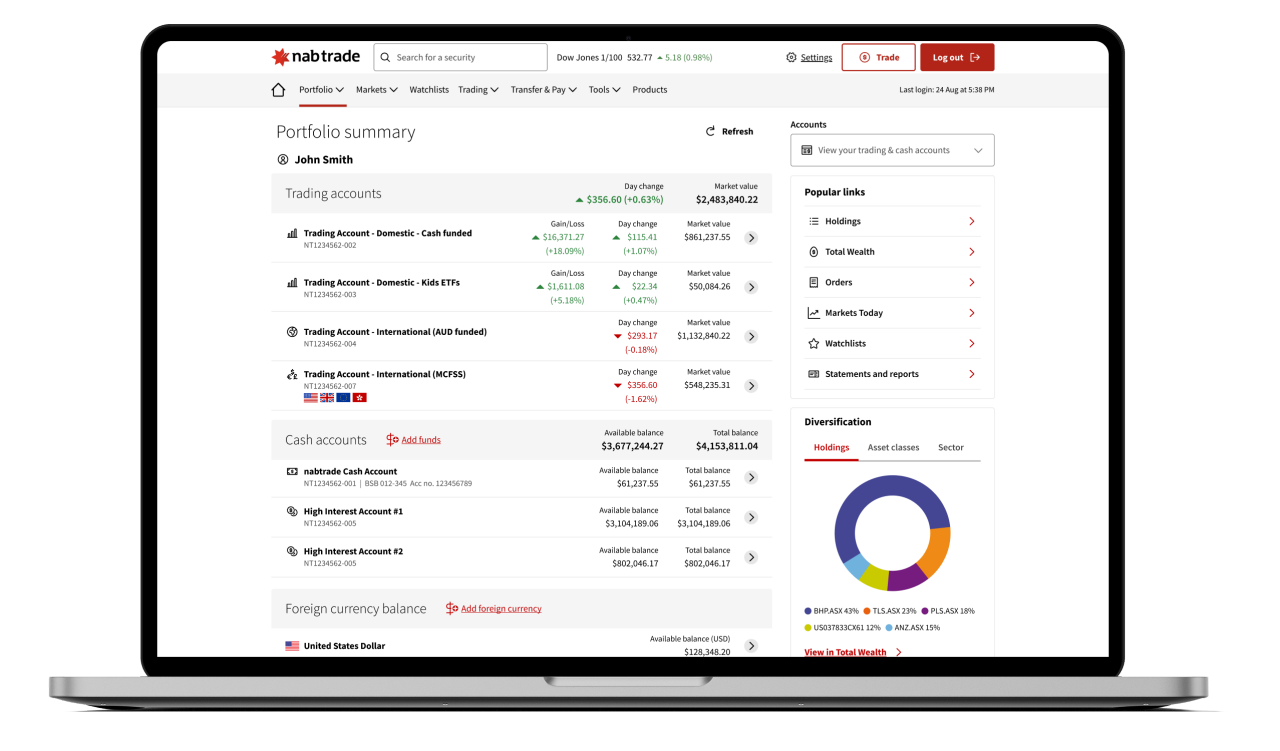The image size is (1280, 751).
Task: Click the US037833CX61 legend color dot
Action: (x=808, y=628)
